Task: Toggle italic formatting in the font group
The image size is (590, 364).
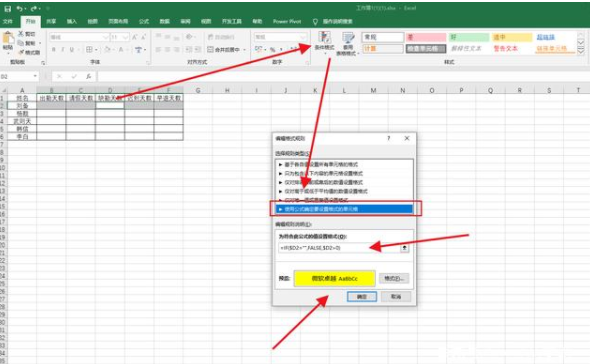Action: pyautogui.click(x=62, y=49)
